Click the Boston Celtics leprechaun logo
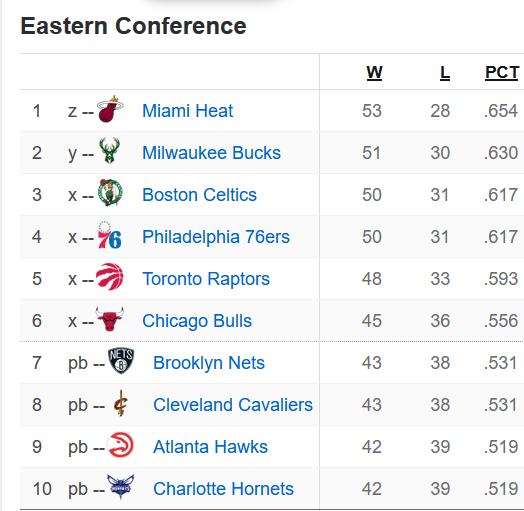The width and height of the screenshot is (524, 511). (x=110, y=193)
